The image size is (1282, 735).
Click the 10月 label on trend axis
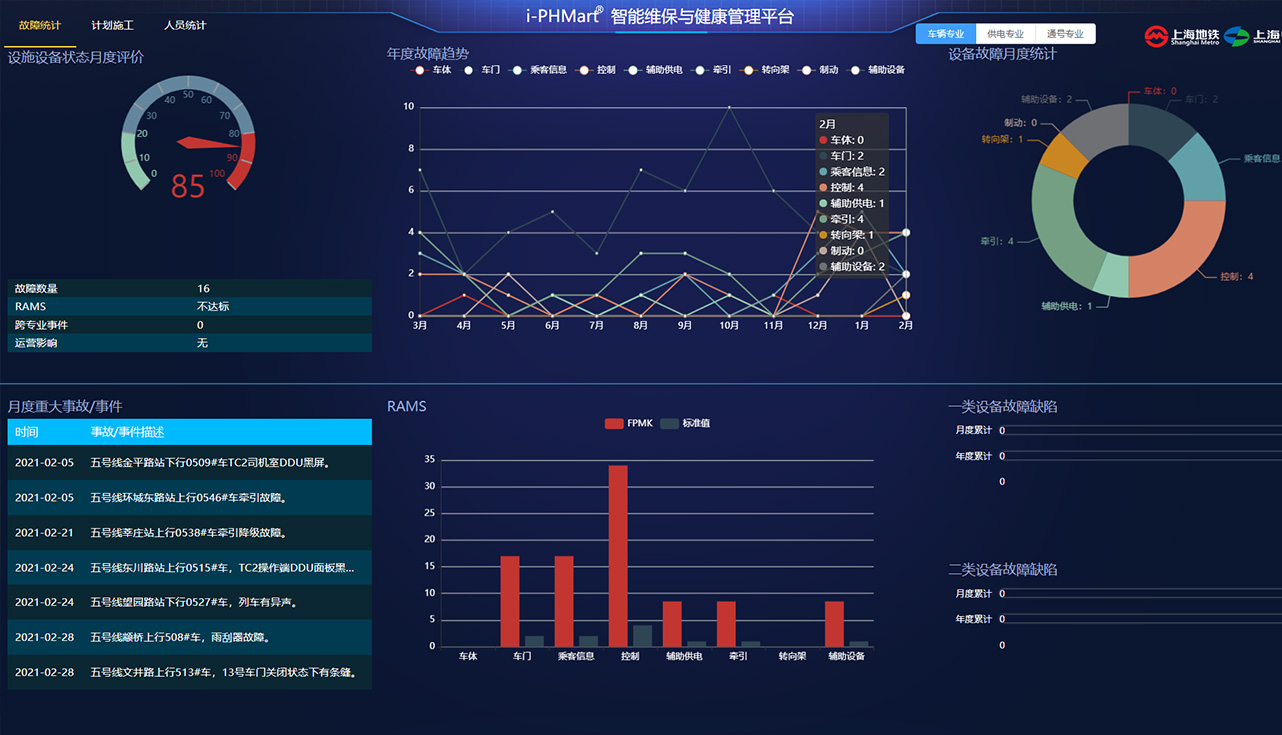729,326
